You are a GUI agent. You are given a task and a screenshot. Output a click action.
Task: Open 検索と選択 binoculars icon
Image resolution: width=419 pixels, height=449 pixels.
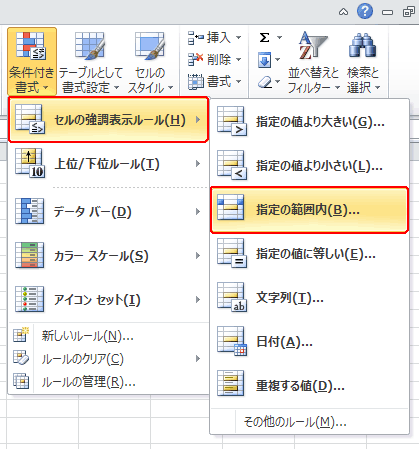(363, 62)
